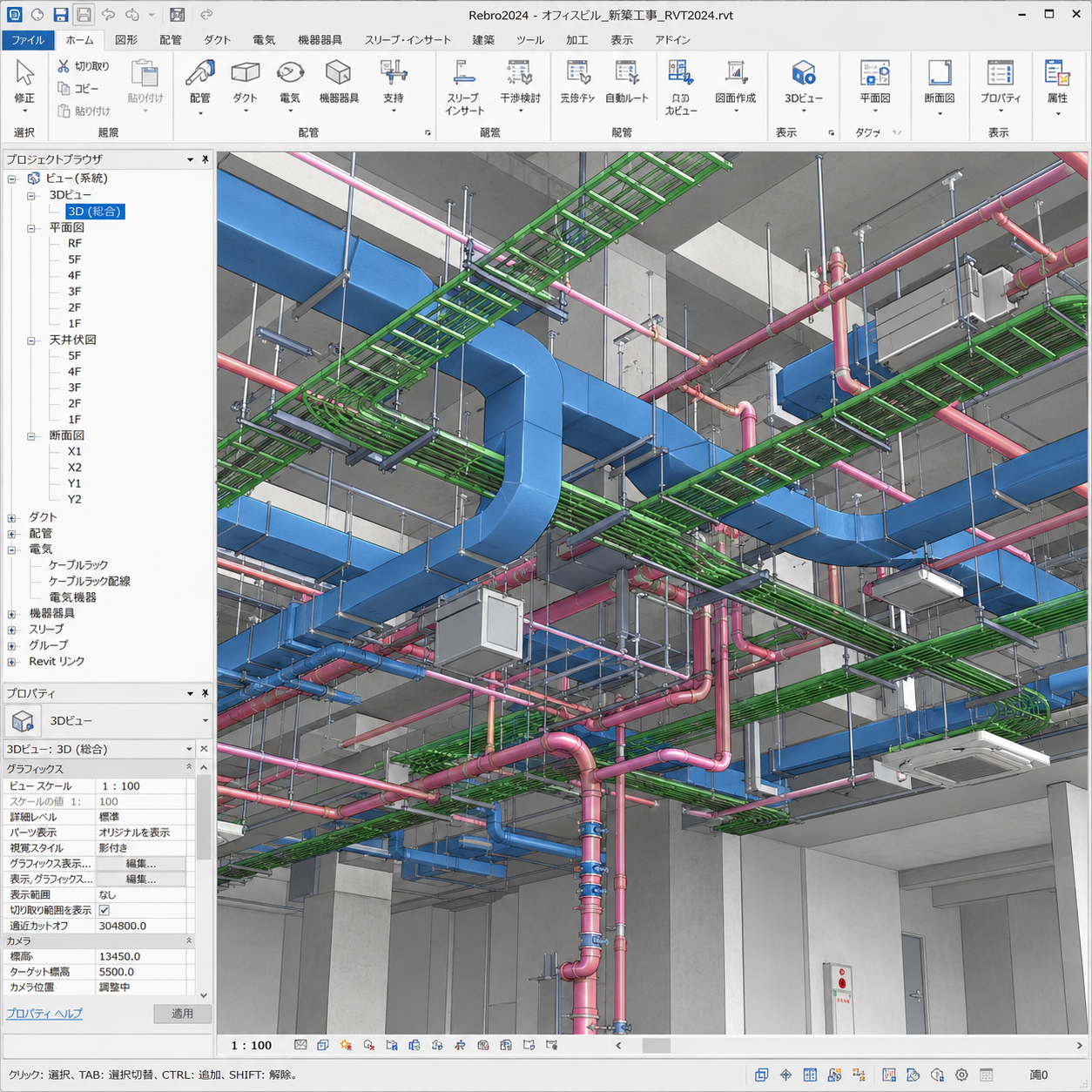Viewport: 1092px width, 1092px height.
Task: Select the 修正 arrow tool in the ribbon
Action: coord(24,73)
